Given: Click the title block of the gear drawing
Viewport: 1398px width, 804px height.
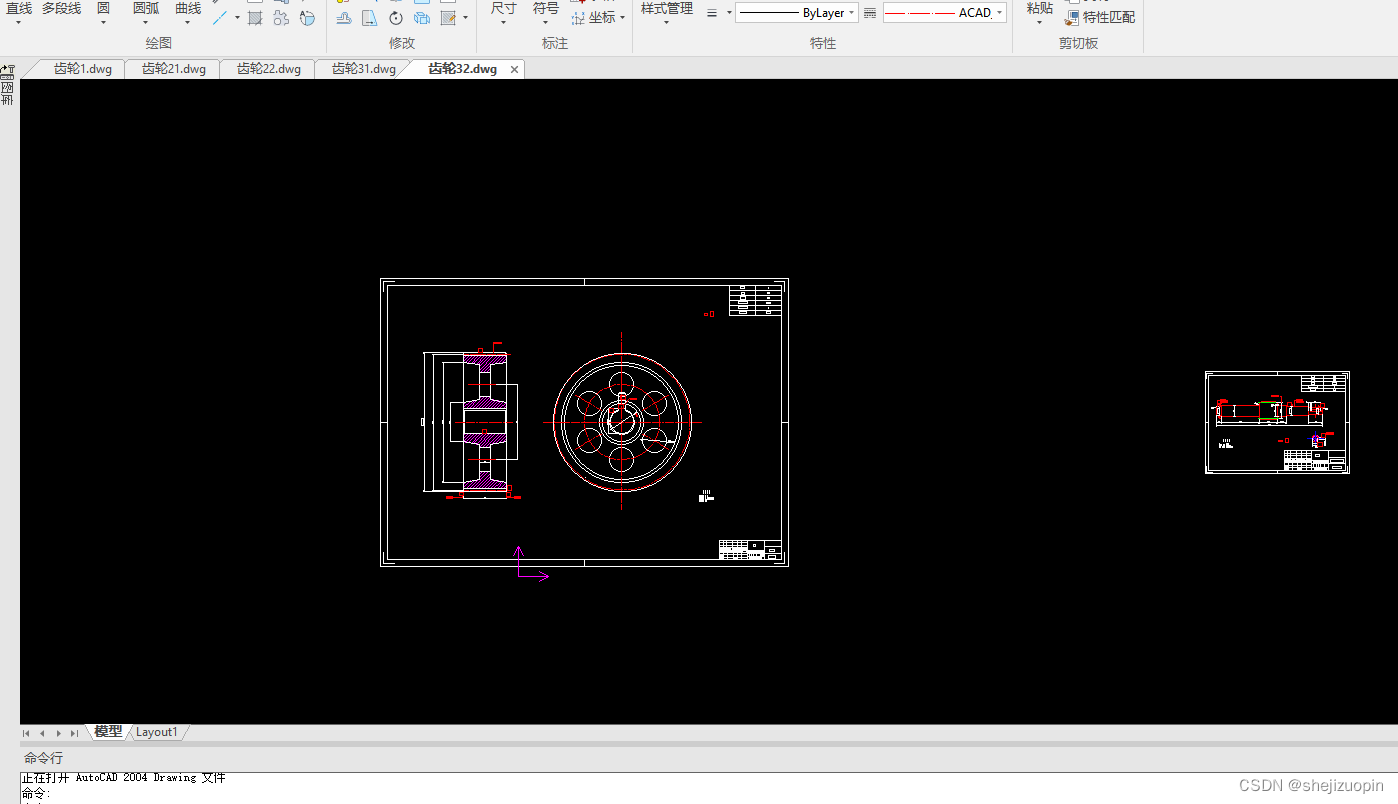Looking at the screenshot, I should pos(750,550).
